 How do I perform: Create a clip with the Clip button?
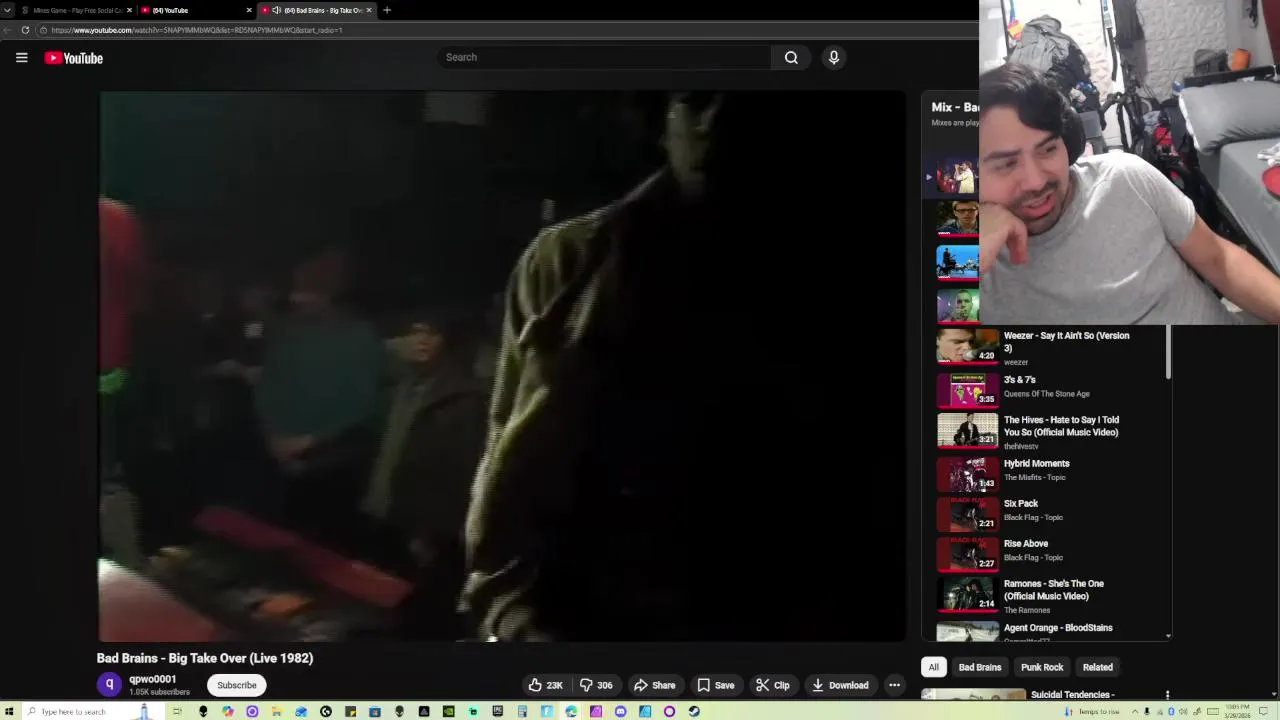tap(773, 685)
